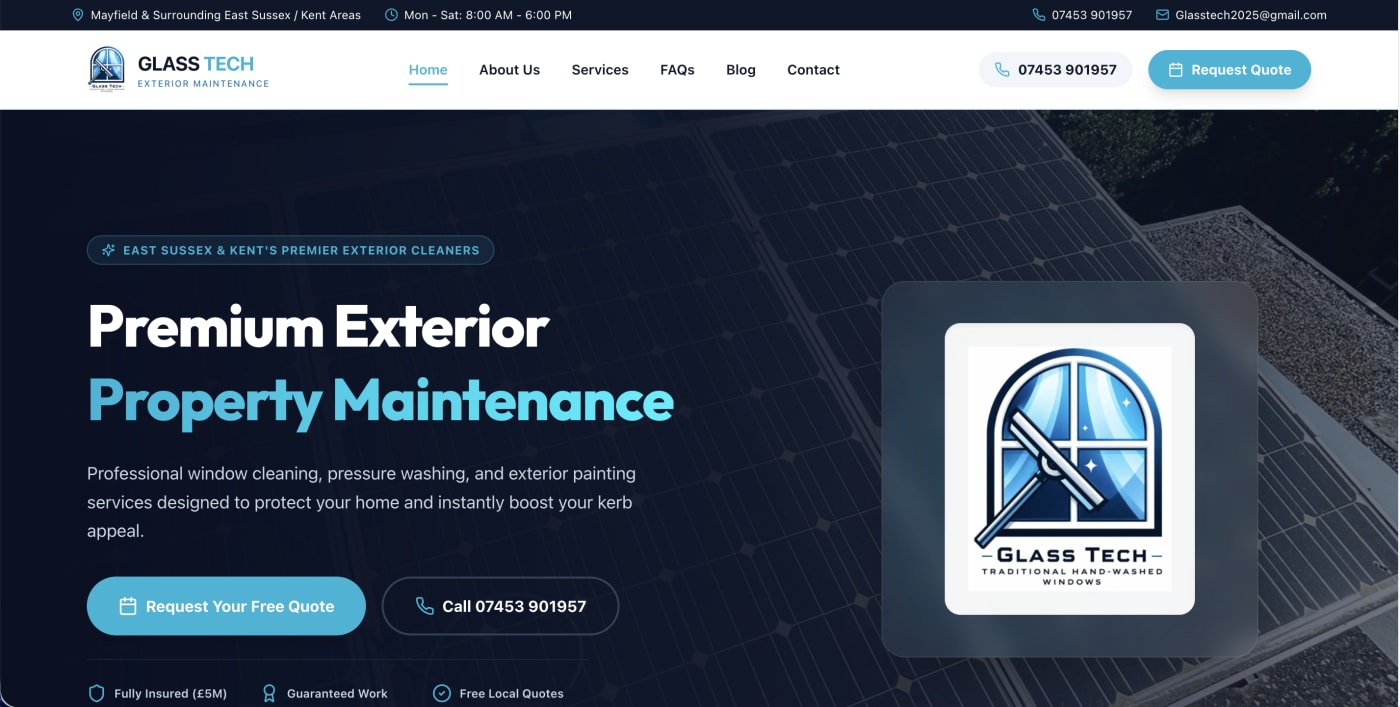Click Request Your Free Quote button
This screenshot has height=707, width=1400.
[x=226, y=606]
